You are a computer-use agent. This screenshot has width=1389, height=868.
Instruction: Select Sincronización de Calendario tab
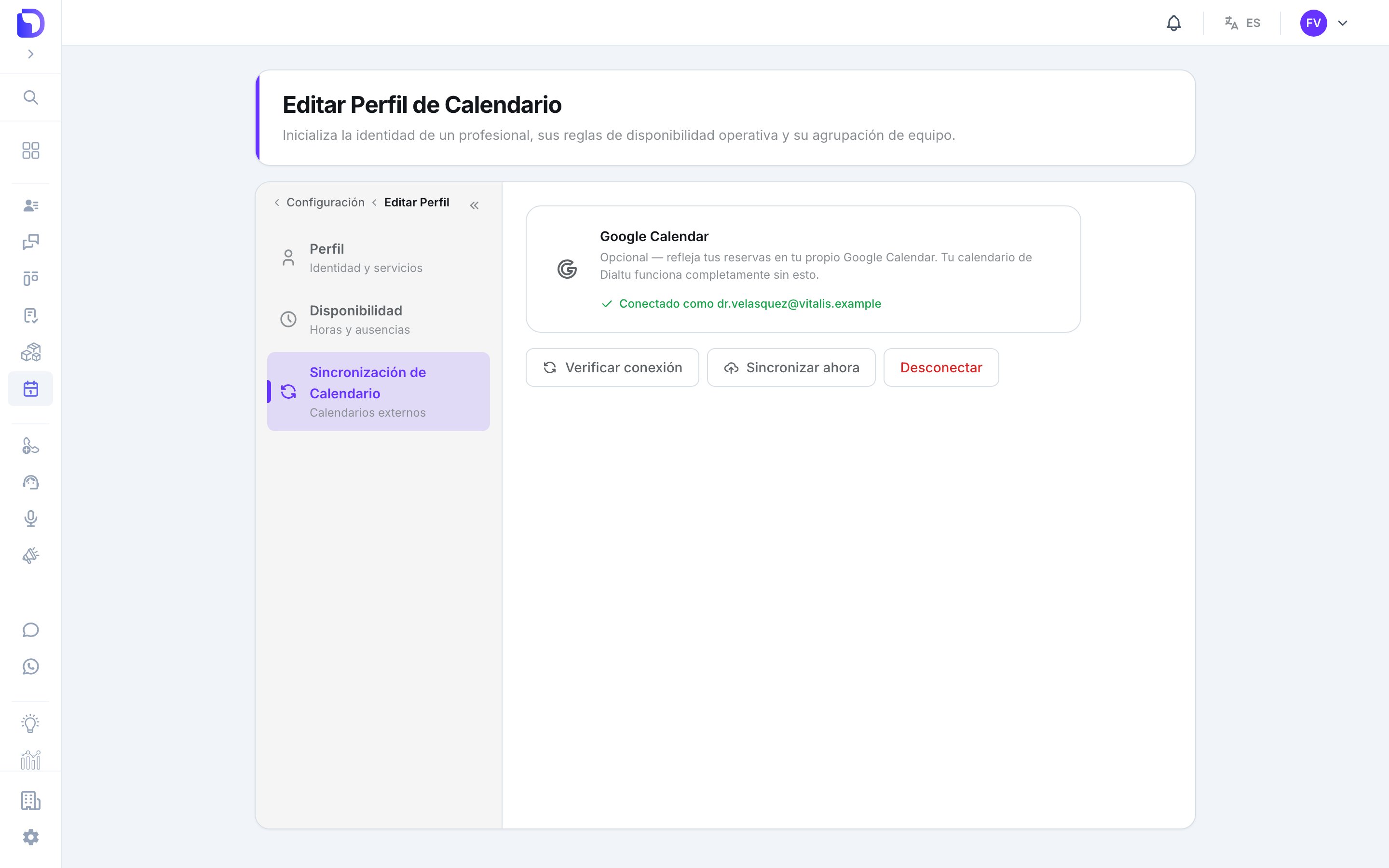[378, 392]
